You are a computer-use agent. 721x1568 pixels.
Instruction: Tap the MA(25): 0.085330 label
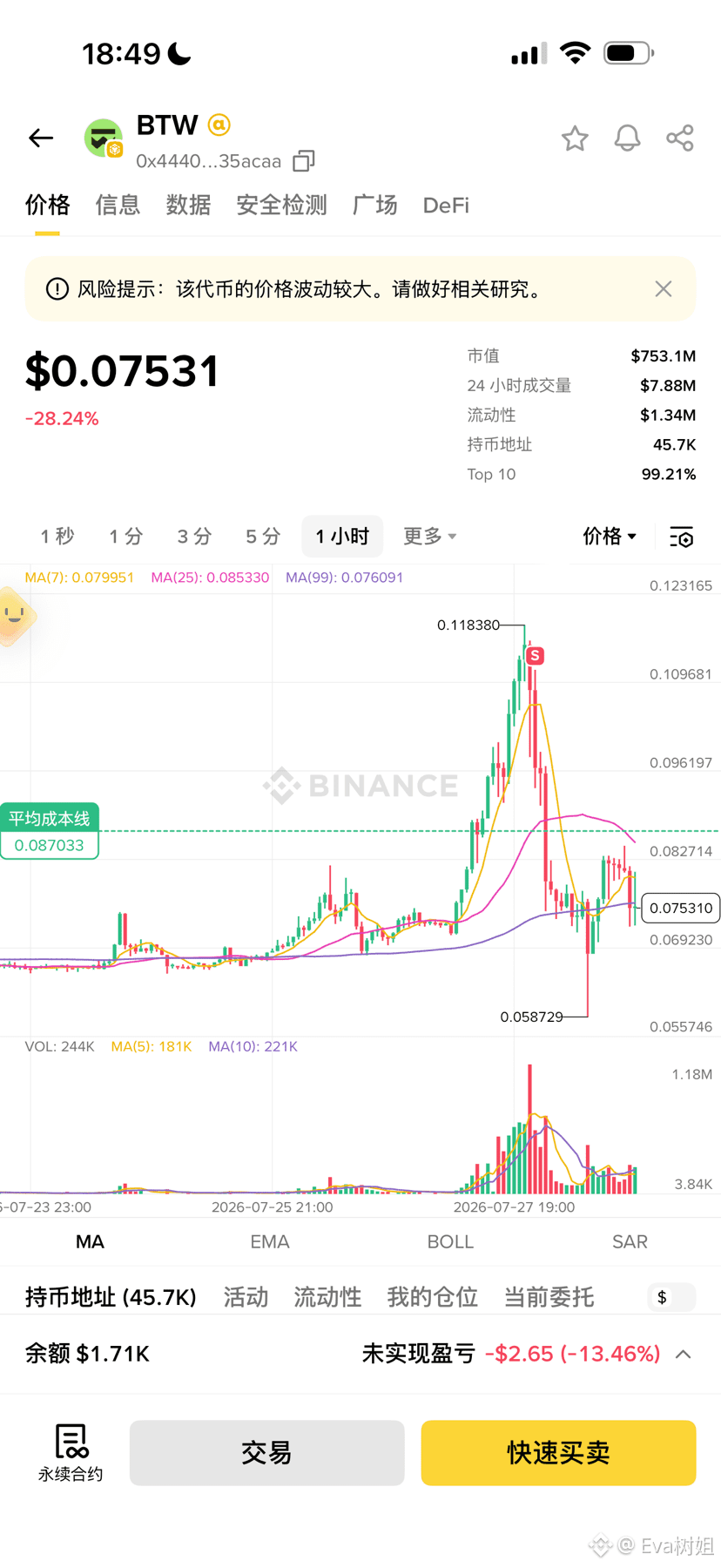pos(210,578)
